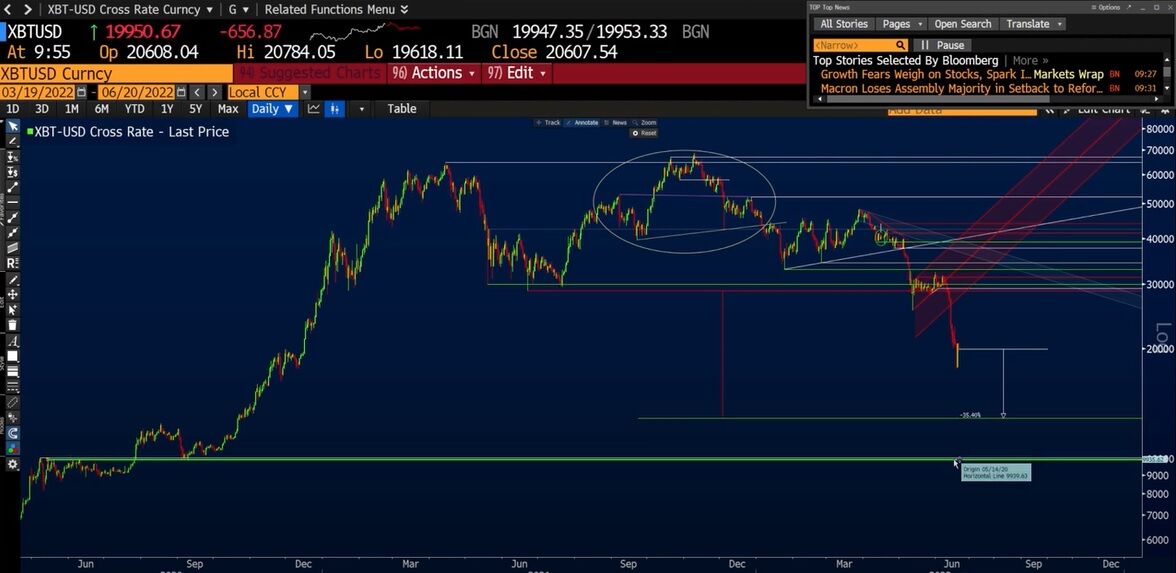1176x573 pixels.
Task: Select the arrow pointer tool in the chart toolbar
Action: point(13,125)
